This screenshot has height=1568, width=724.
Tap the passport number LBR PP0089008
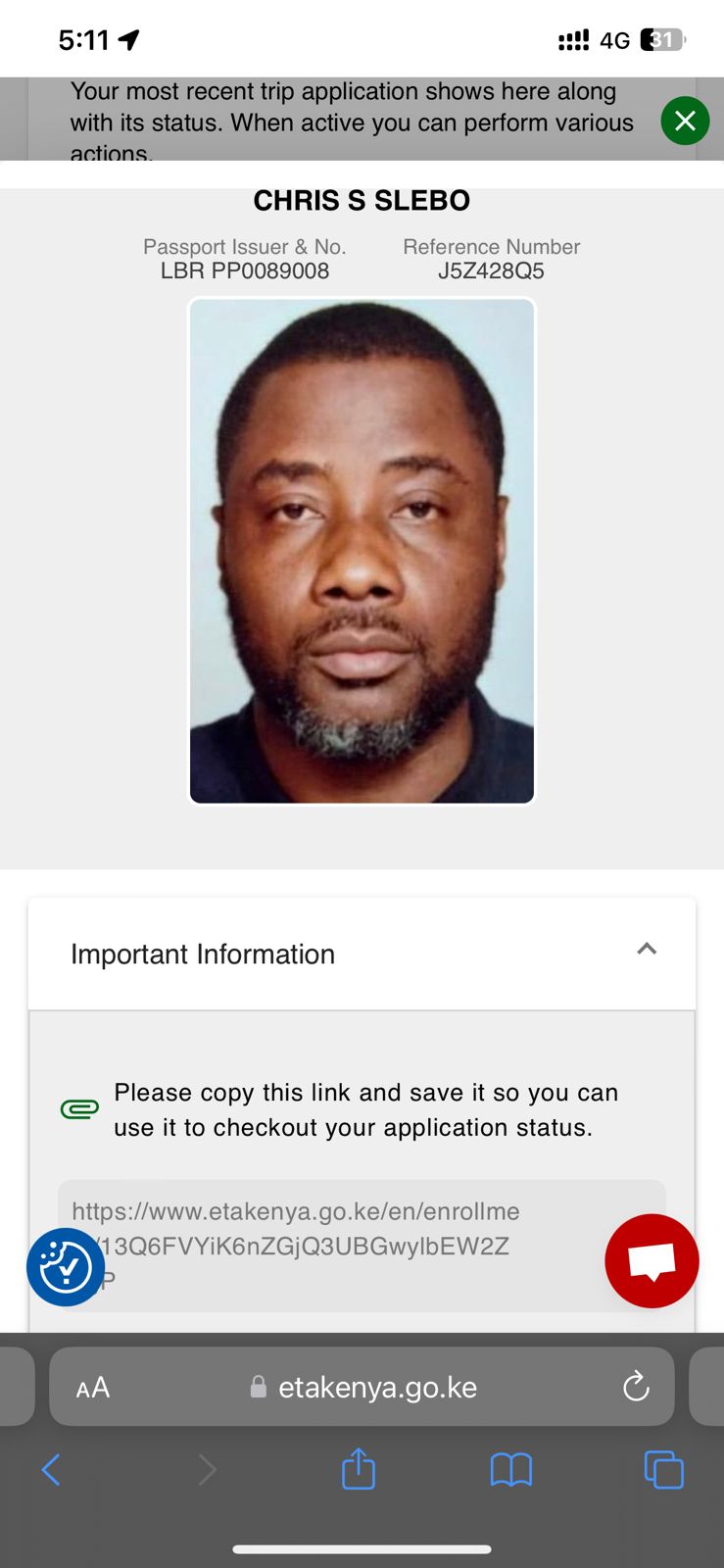(x=245, y=270)
